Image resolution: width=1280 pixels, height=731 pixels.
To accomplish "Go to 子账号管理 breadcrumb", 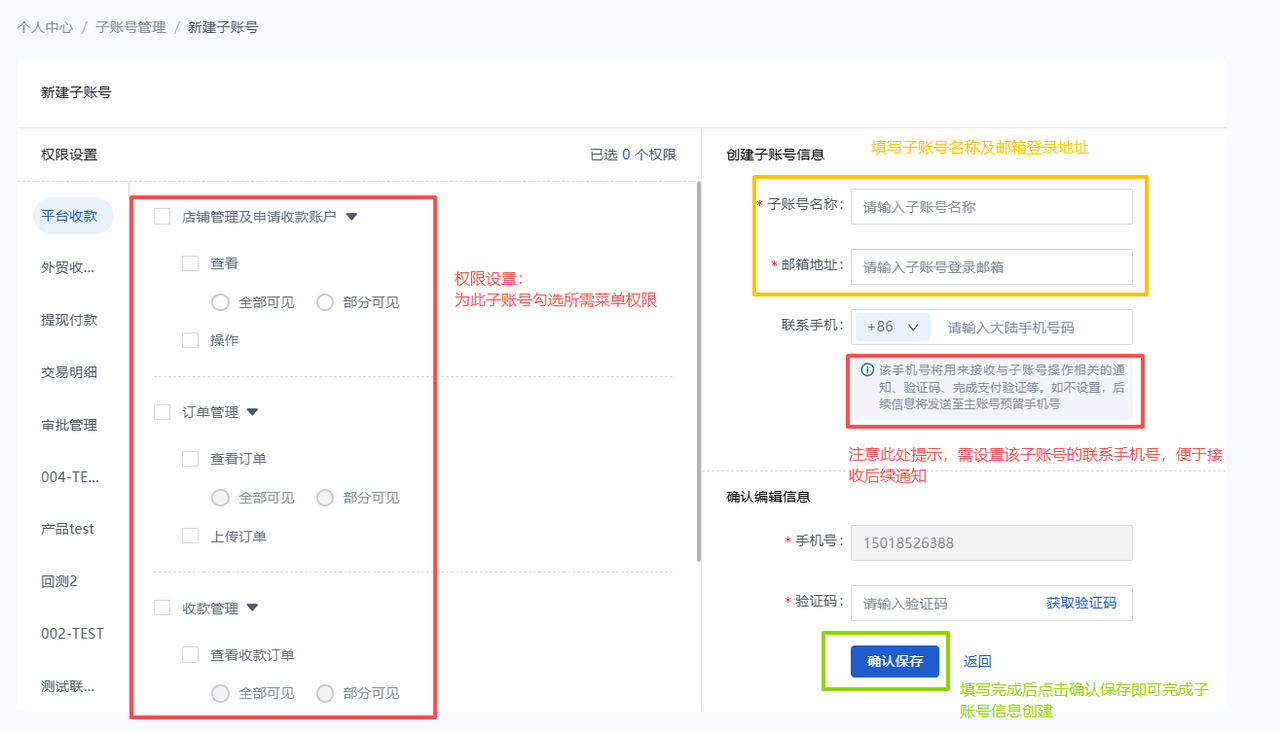I will pos(131,28).
